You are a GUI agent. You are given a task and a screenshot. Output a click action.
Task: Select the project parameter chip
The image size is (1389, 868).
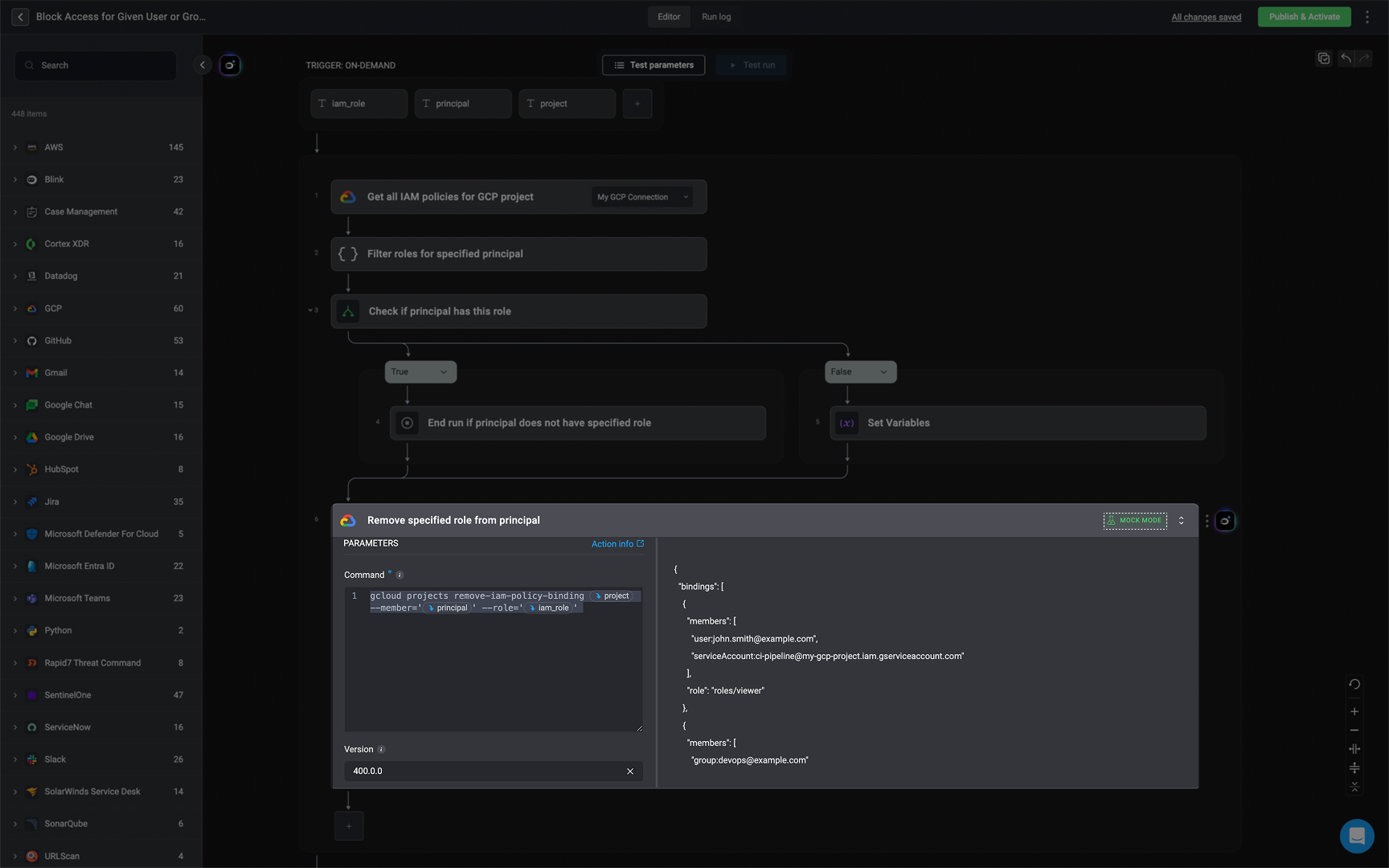(x=567, y=104)
